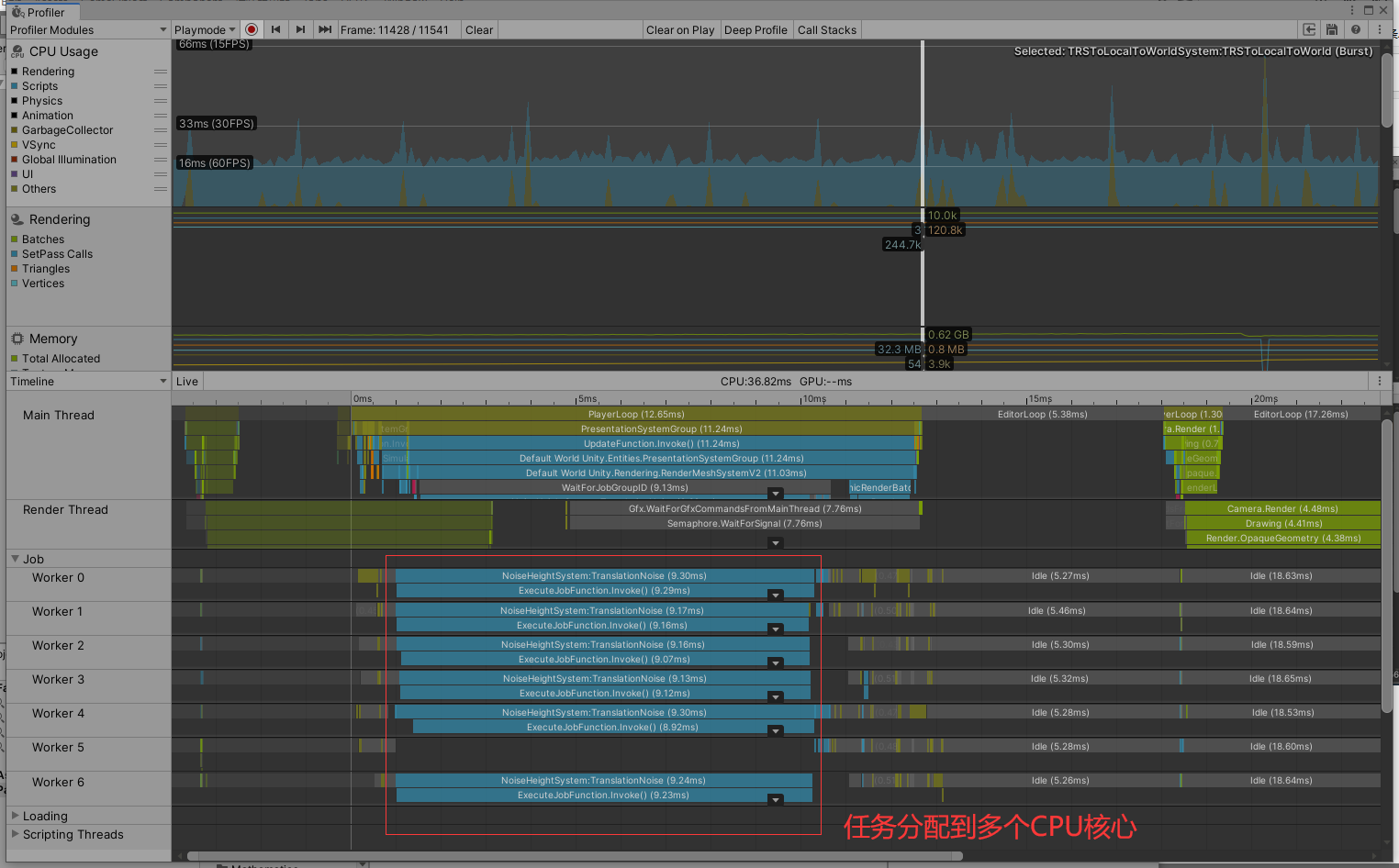
Task: Toggle the Physics chart category
Action: click(x=15, y=101)
